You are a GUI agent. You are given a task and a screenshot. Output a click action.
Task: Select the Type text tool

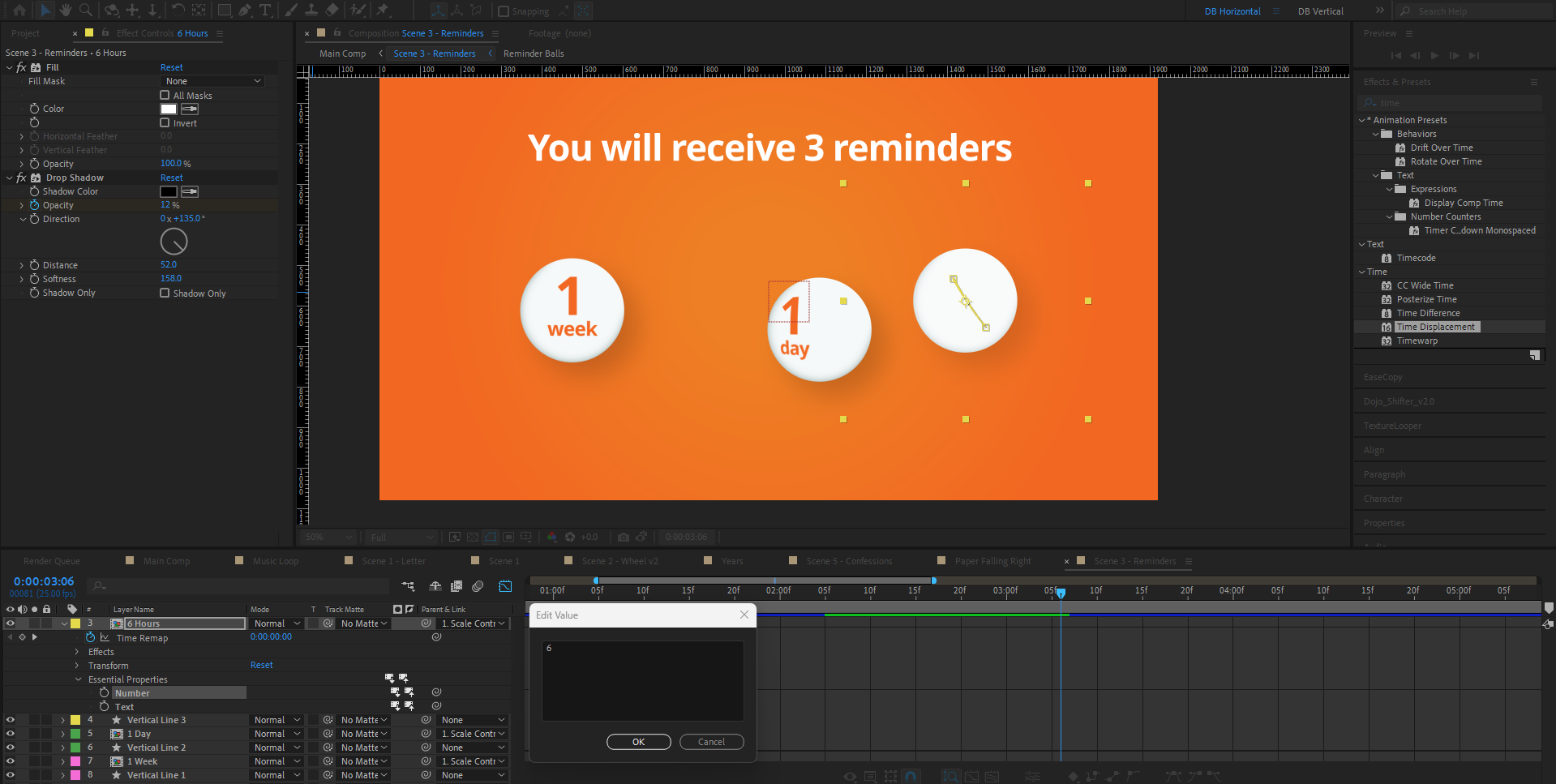pos(265,11)
